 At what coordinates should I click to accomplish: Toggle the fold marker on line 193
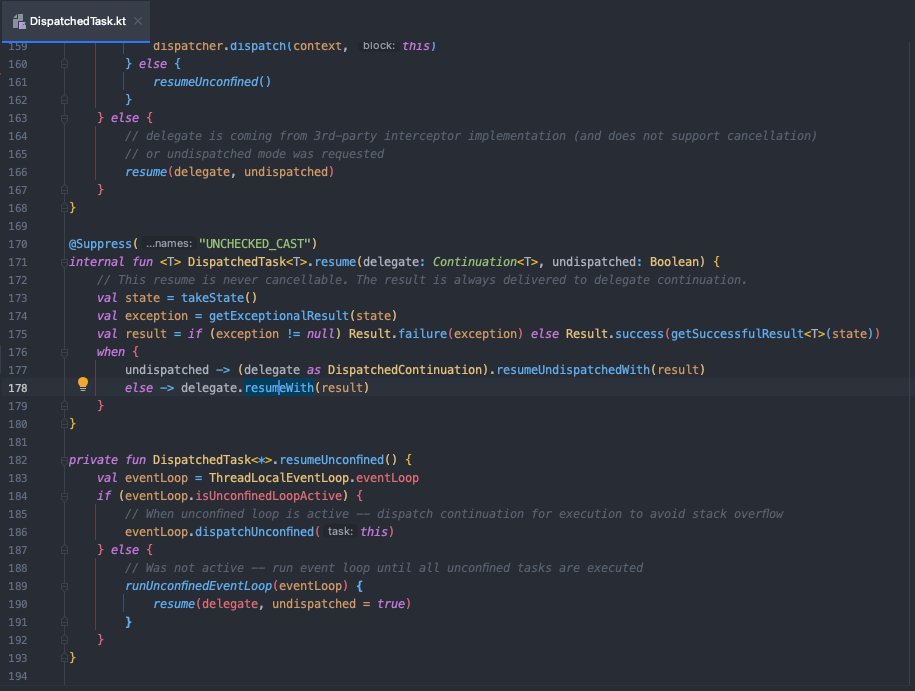pos(64,658)
